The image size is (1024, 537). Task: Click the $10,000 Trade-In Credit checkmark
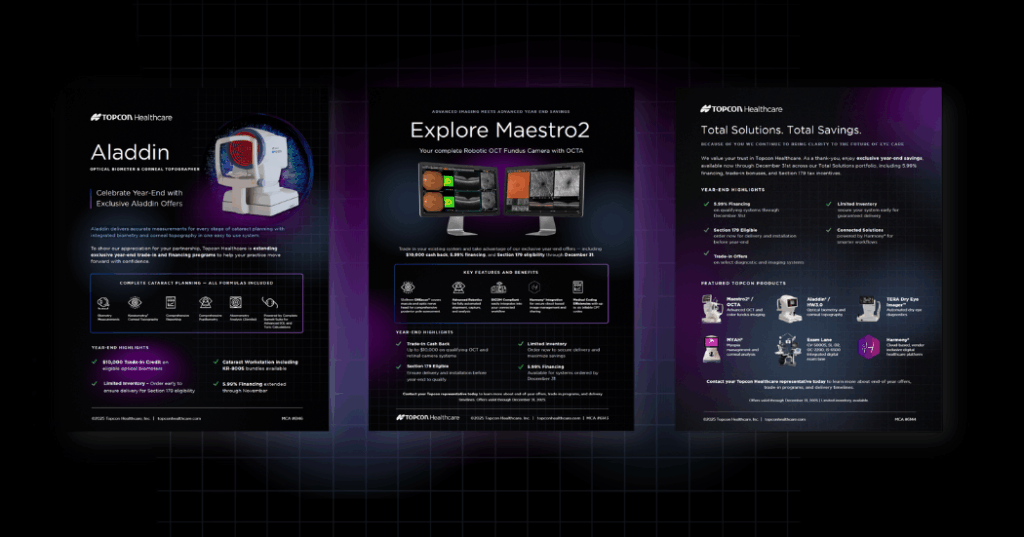93,363
